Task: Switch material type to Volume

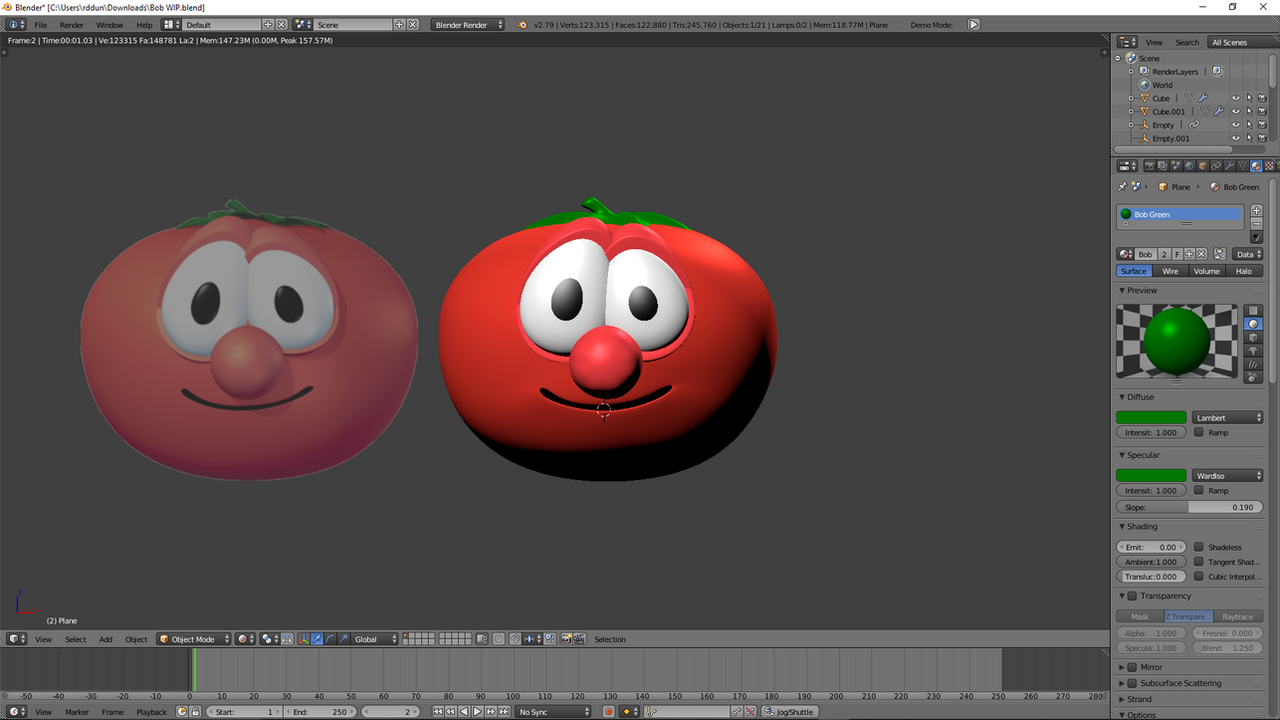Action: tap(1207, 271)
